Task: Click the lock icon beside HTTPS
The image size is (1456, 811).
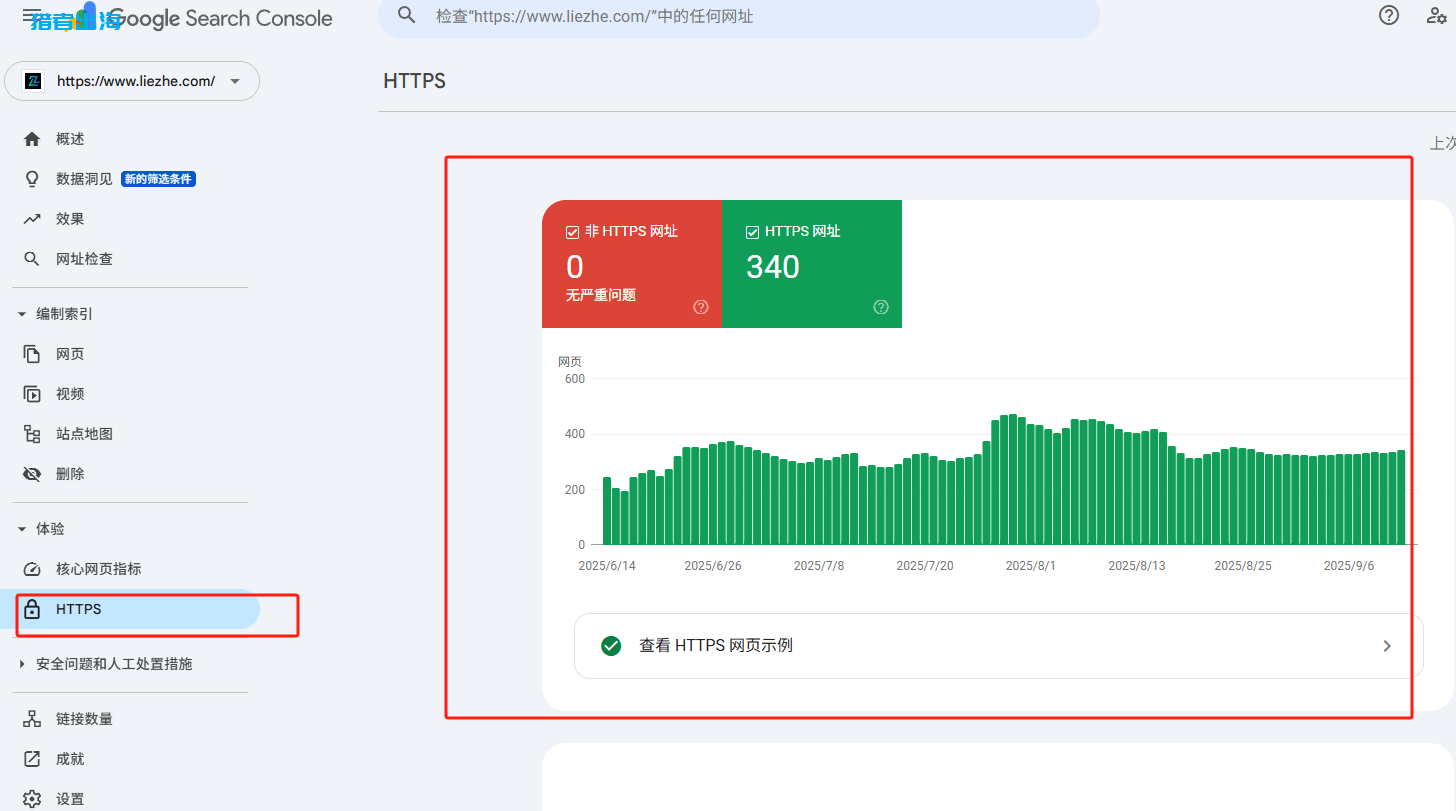Action: (x=32, y=609)
